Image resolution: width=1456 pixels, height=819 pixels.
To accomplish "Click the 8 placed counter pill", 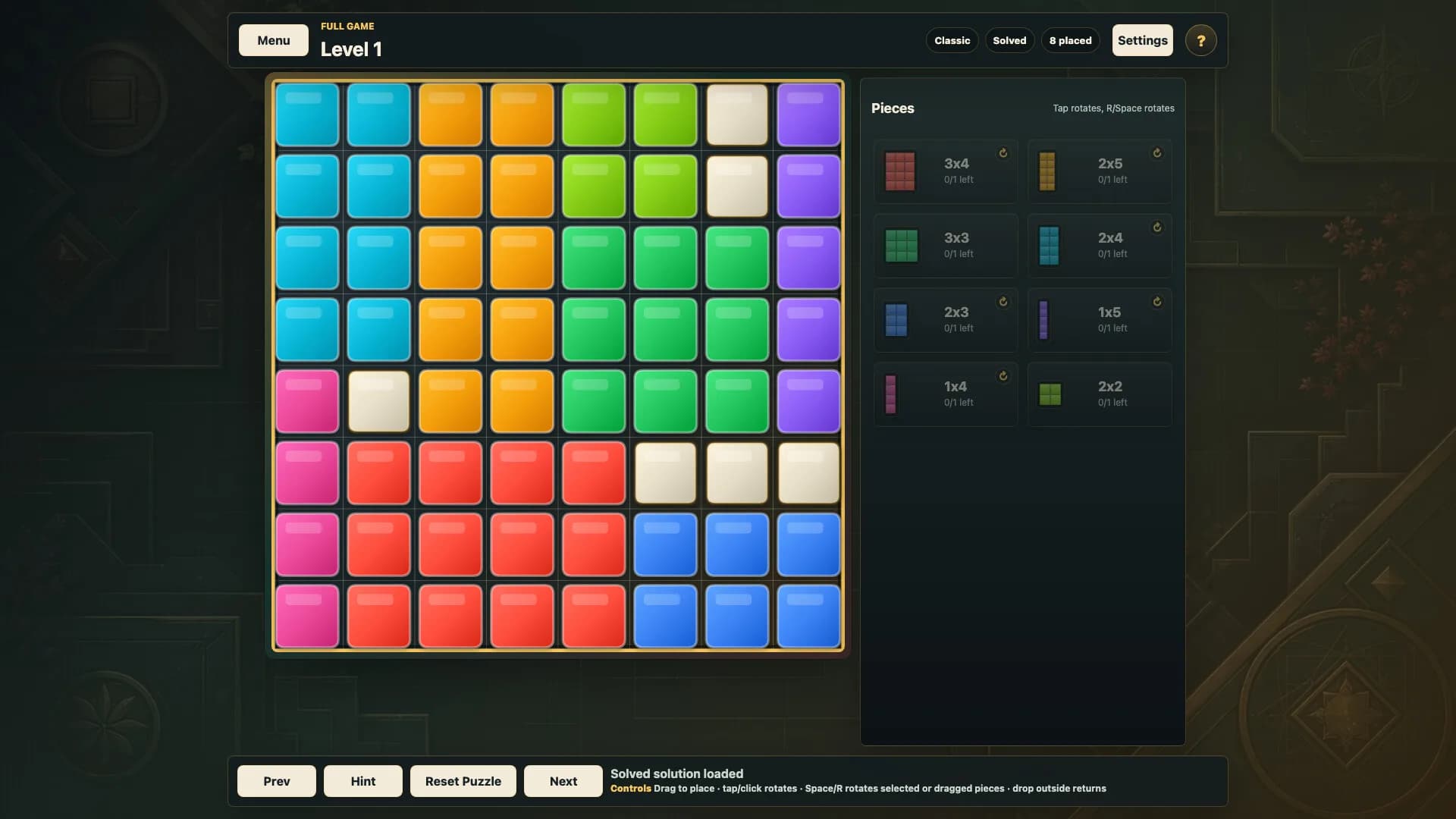I will tap(1071, 40).
